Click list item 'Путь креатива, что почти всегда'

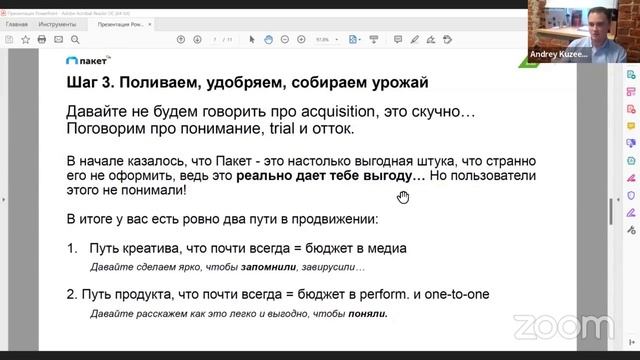click(x=248, y=248)
